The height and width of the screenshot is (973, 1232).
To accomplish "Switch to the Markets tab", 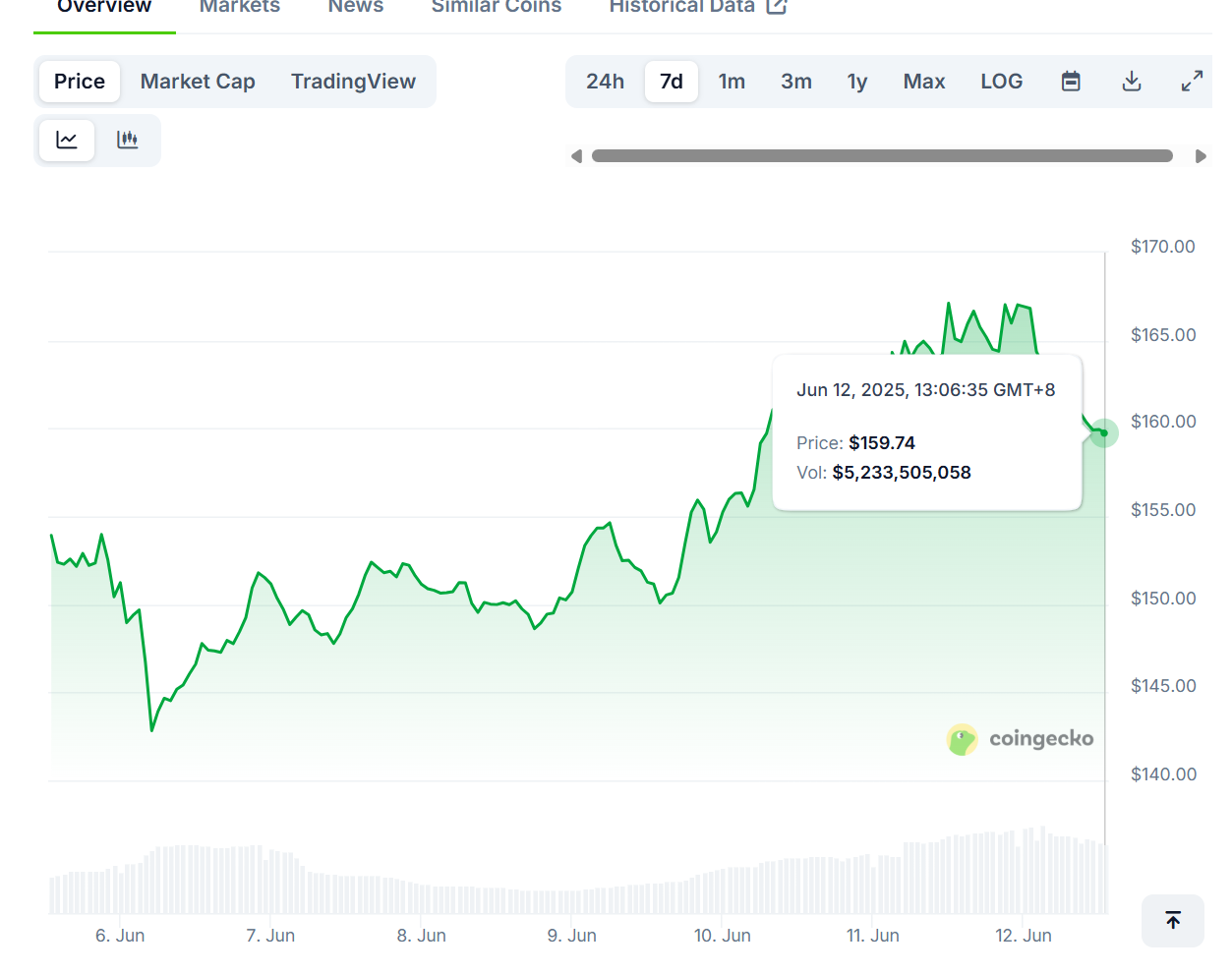I will point(239,7).
